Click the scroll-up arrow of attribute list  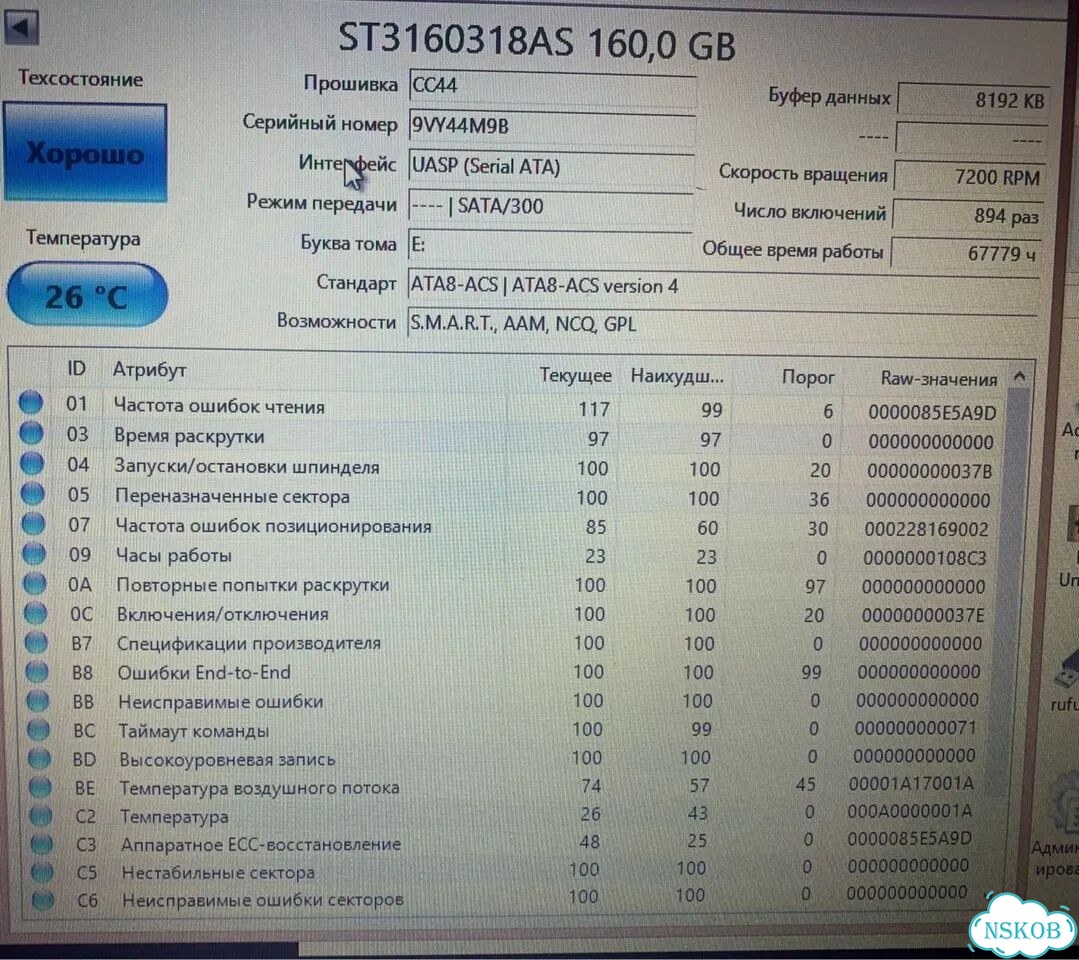(1020, 376)
